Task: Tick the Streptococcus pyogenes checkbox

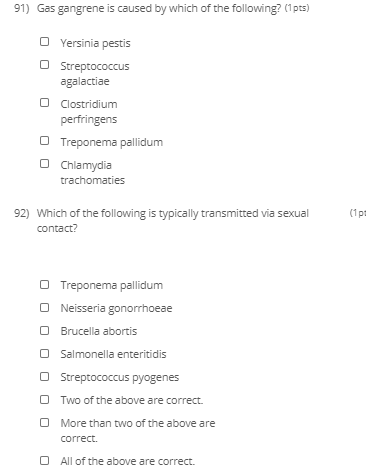Action: tap(44, 377)
